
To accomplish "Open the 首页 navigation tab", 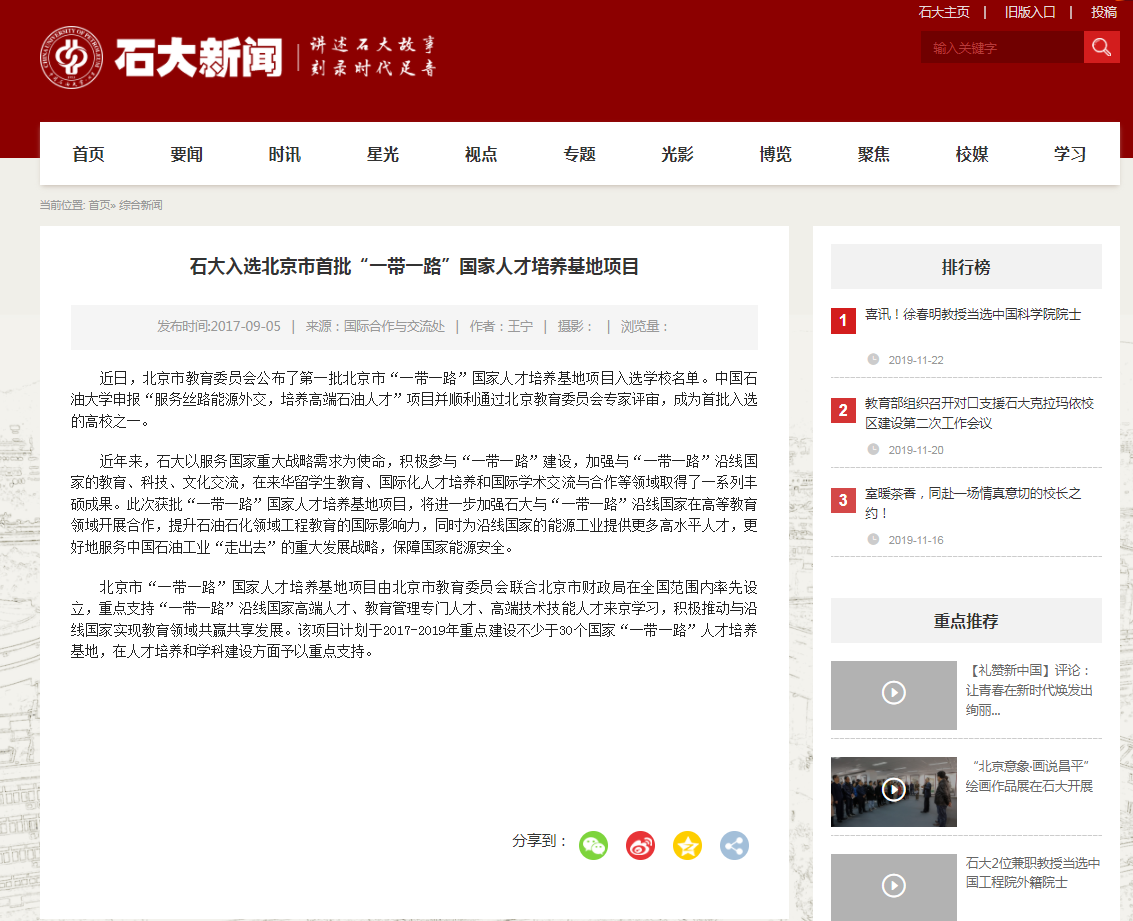I will coord(88,154).
